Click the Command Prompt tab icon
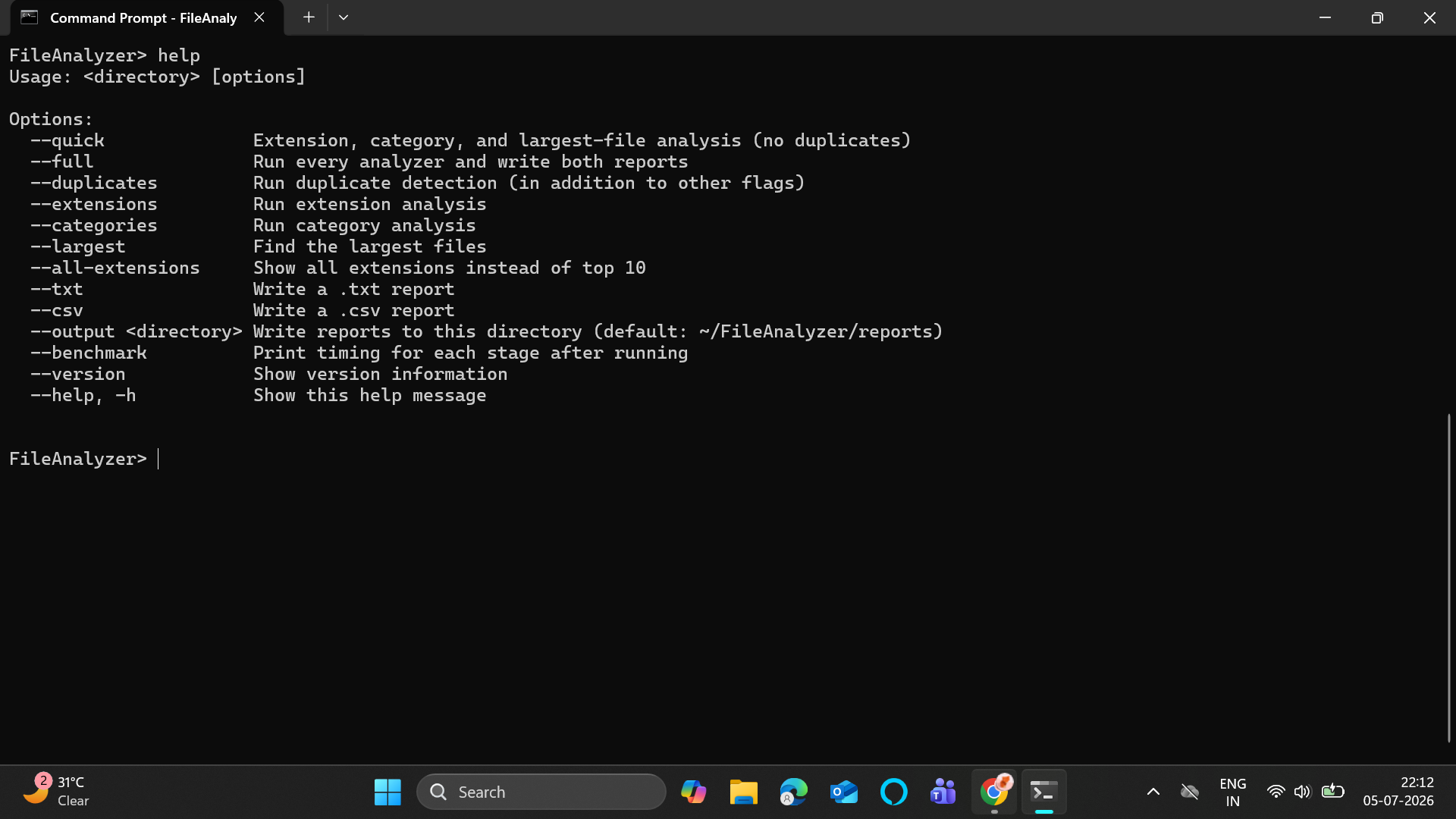Viewport: 1456px width, 819px height. point(29,17)
